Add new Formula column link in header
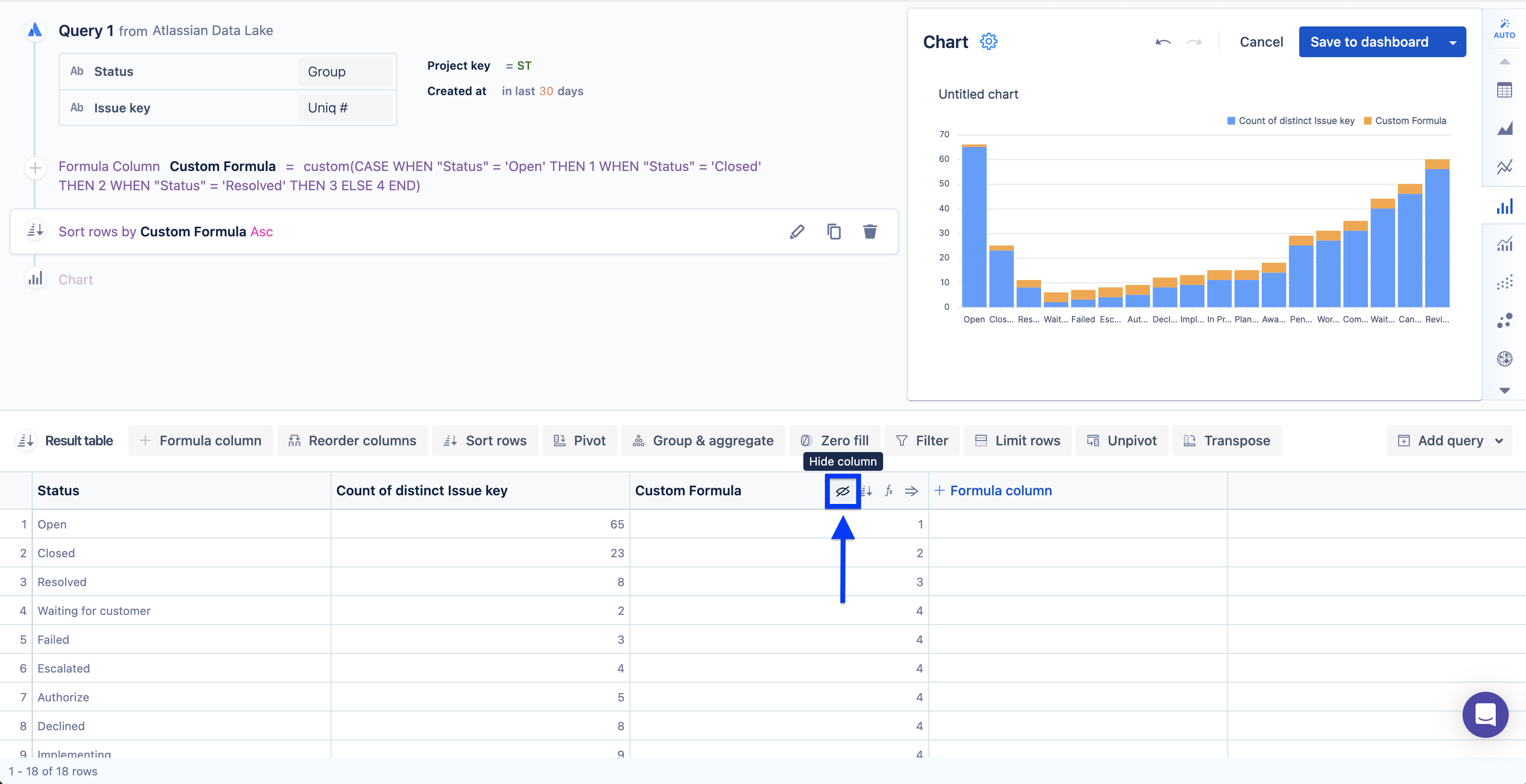 point(993,491)
